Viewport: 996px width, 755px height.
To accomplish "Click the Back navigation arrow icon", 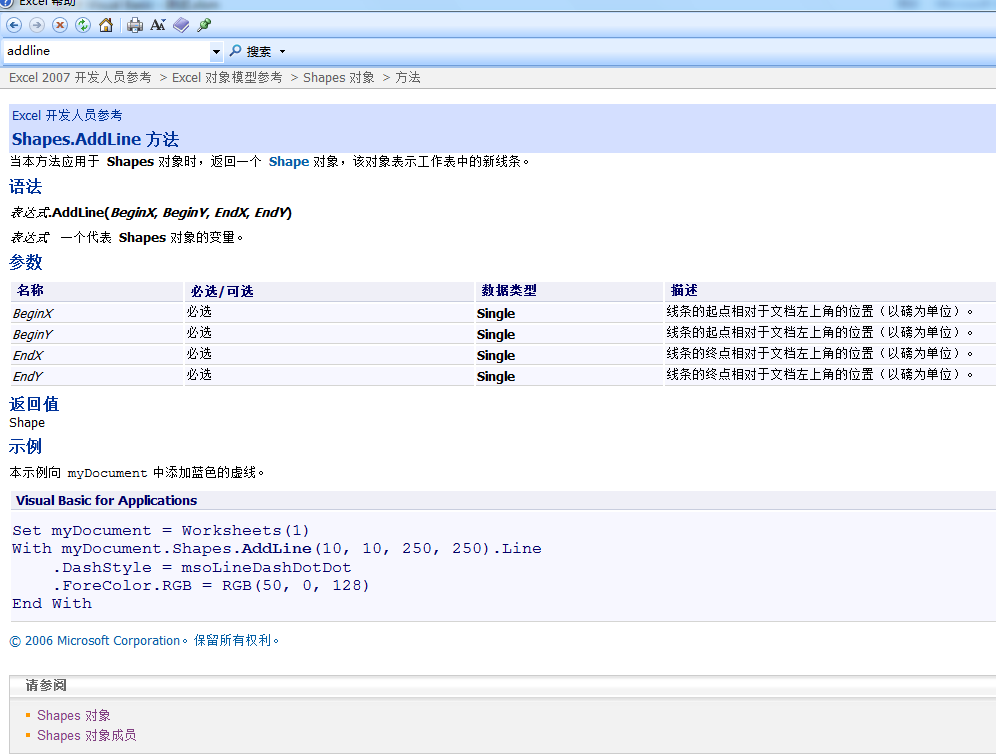I will pyautogui.click(x=14, y=25).
